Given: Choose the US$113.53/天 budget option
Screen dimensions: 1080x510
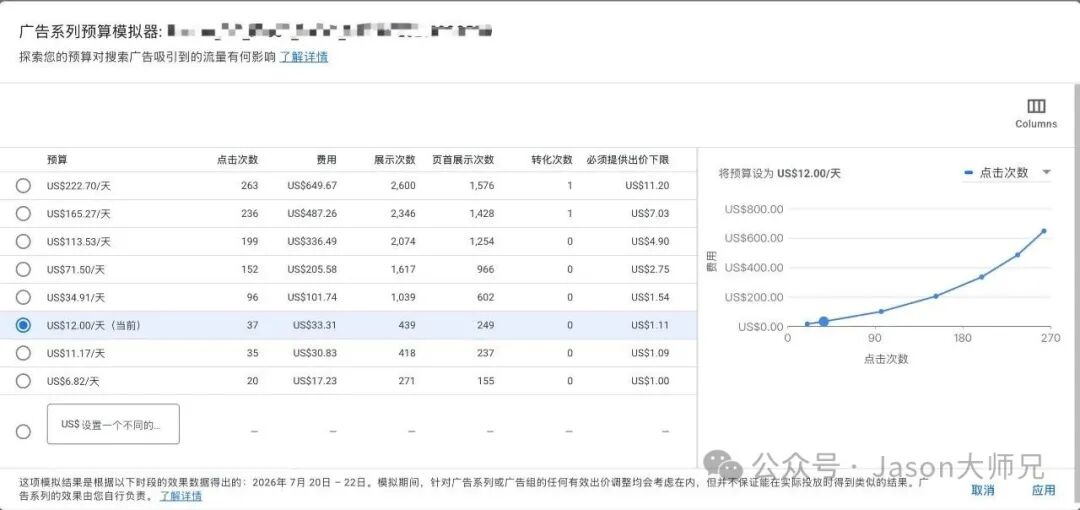Looking at the screenshot, I should click(x=23, y=241).
